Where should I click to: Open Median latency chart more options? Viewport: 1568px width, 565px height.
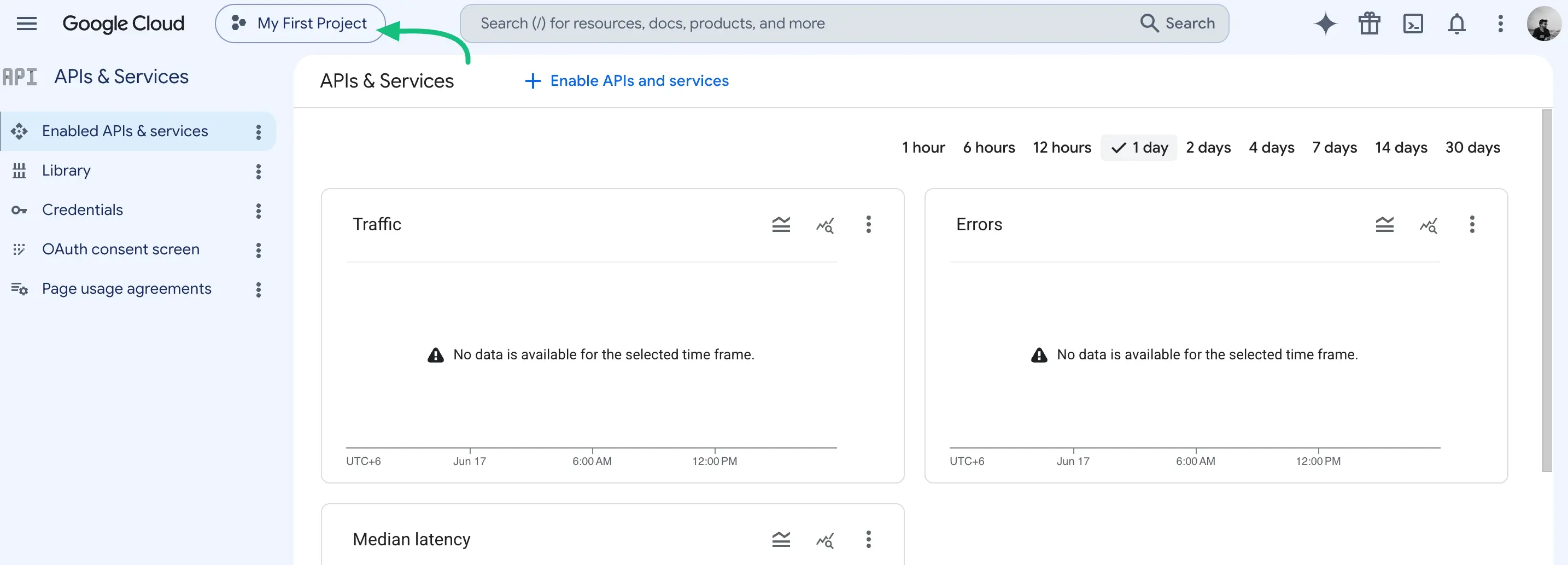coord(869,539)
